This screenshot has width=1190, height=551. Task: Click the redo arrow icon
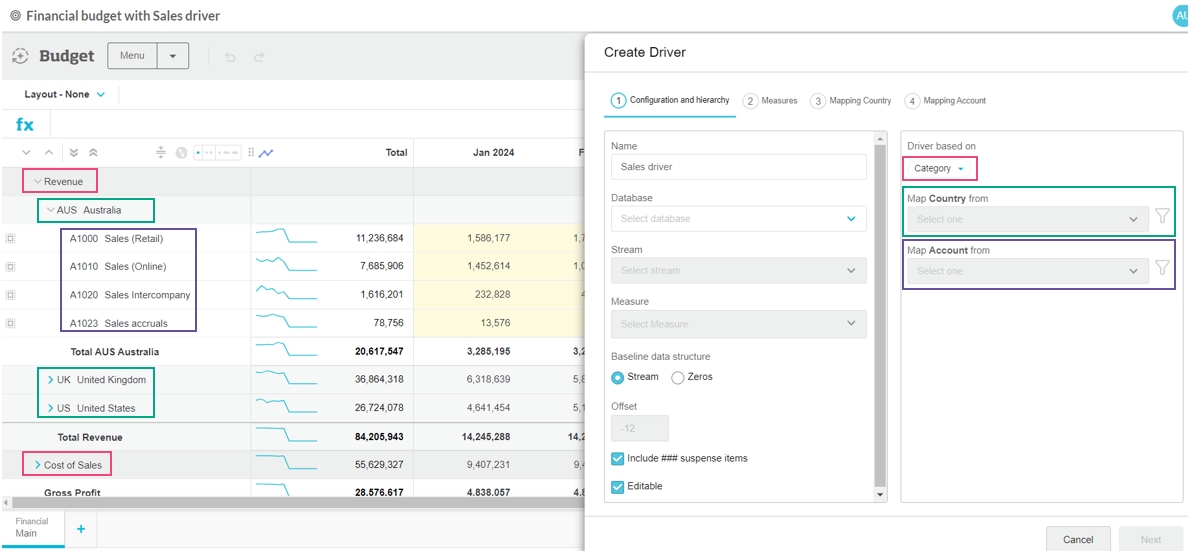point(259,57)
